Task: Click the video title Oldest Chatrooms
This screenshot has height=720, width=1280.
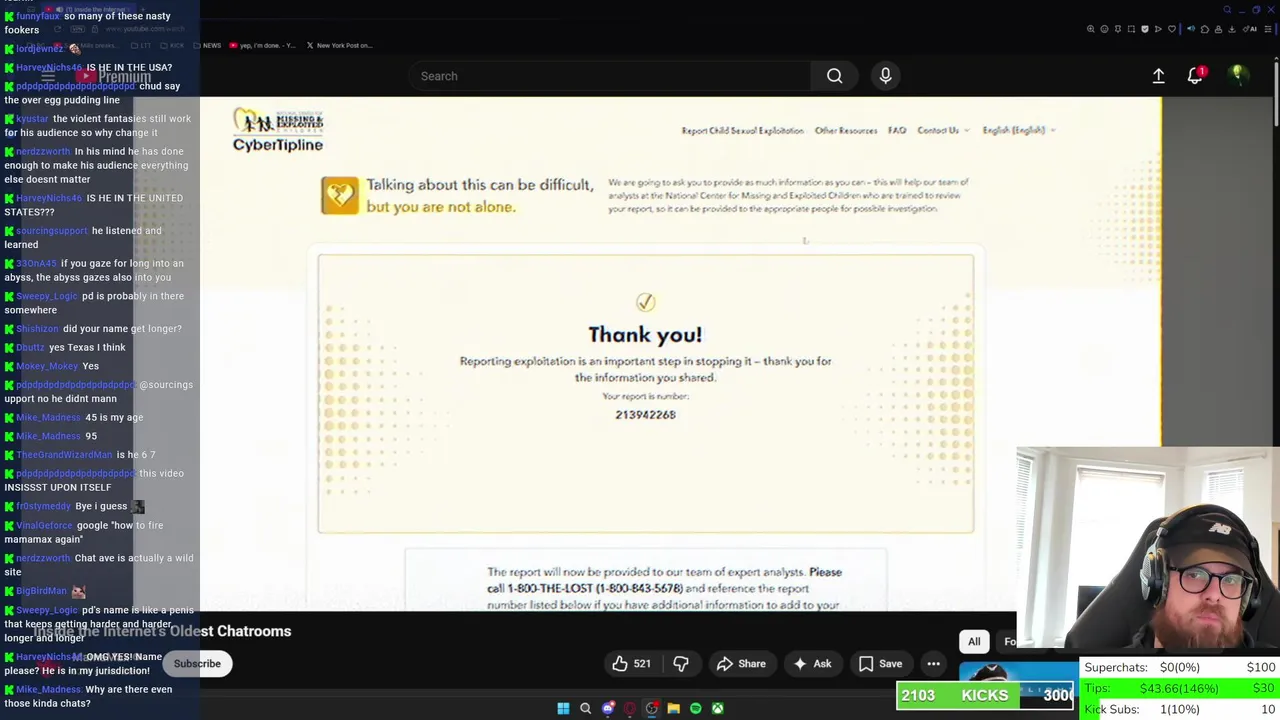Action: coord(162,631)
